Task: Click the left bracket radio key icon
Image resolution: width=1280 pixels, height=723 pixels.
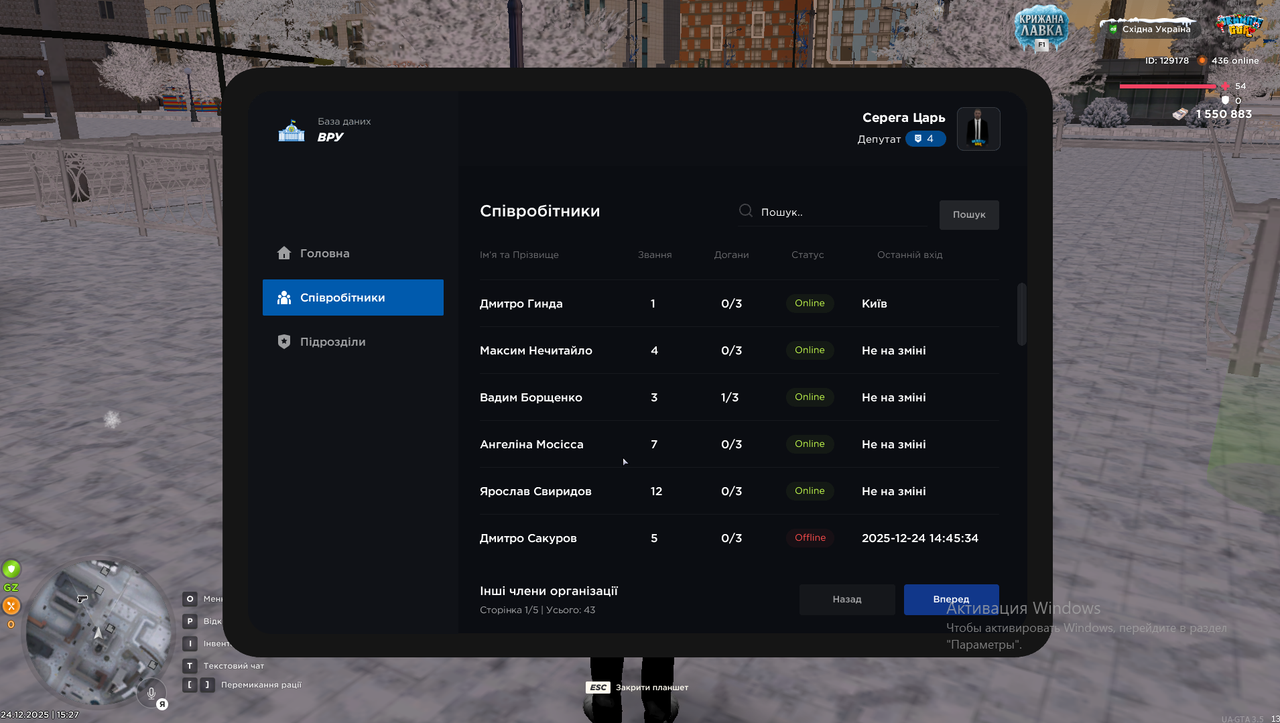Action: (x=190, y=685)
